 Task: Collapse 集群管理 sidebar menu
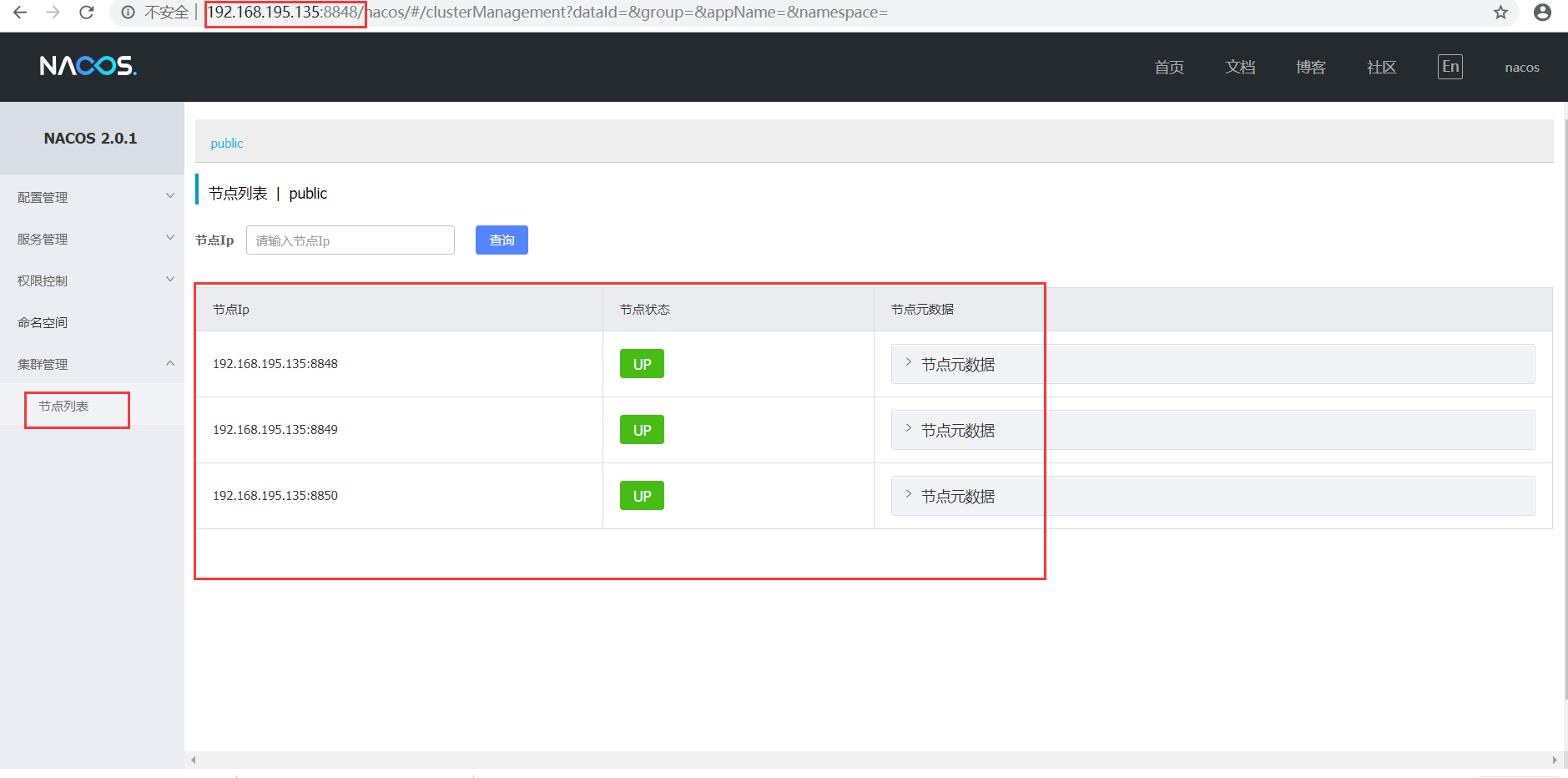pos(92,364)
